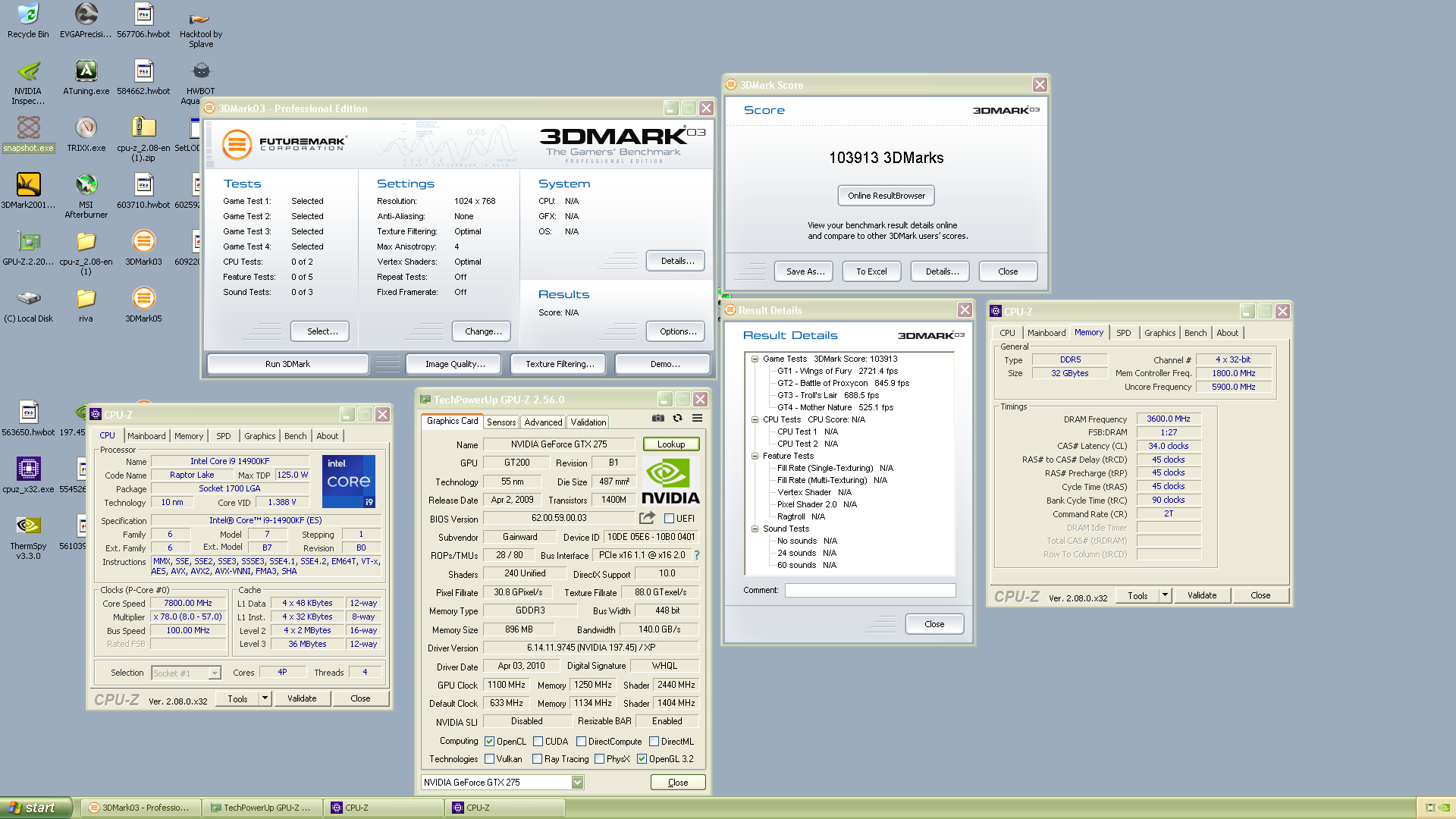Launch the 3DMark05 desktop shortcut
Image resolution: width=1456 pixels, height=819 pixels.
tap(143, 305)
